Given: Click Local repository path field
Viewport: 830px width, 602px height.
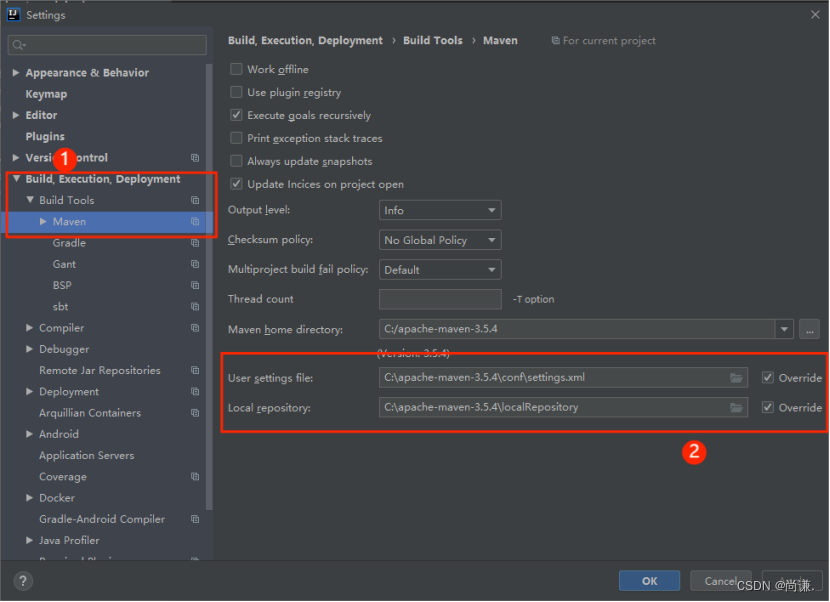Looking at the screenshot, I should 563,407.
